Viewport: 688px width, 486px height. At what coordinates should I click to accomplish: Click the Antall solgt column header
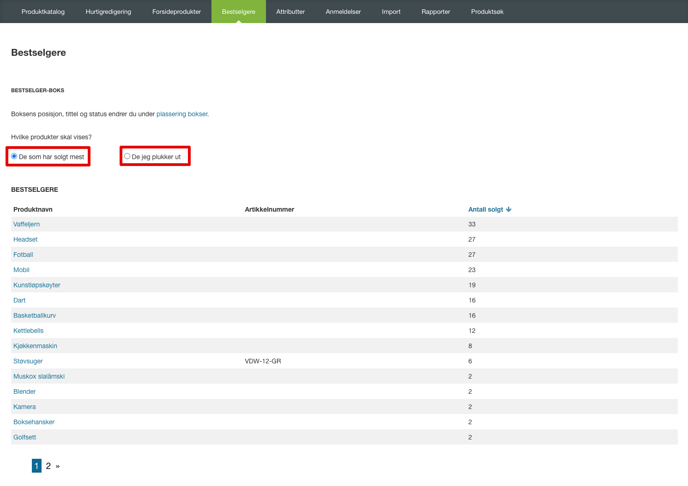tap(486, 209)
